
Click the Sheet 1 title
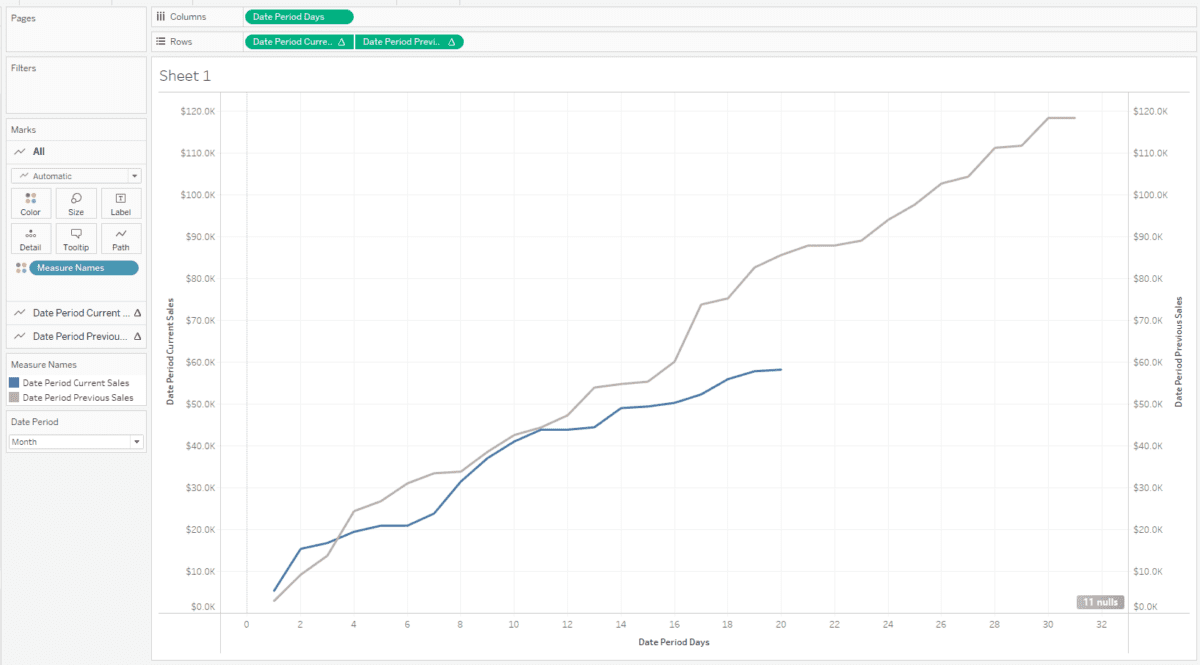pos(185,76)
